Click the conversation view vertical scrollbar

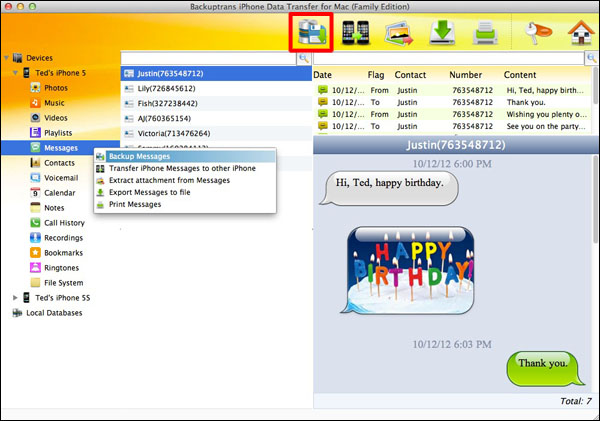point(596,199)
